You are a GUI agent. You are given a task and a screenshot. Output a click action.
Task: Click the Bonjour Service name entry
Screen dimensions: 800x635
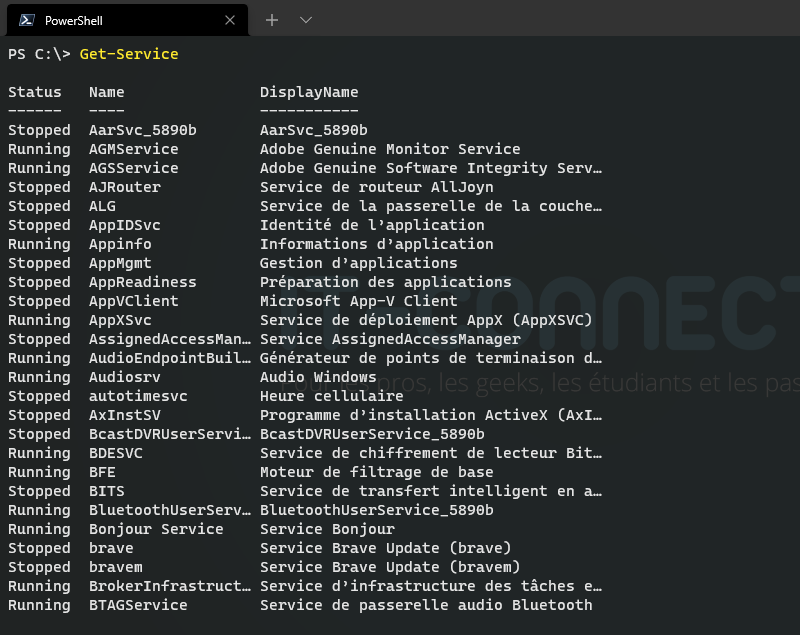pos(156,529)
